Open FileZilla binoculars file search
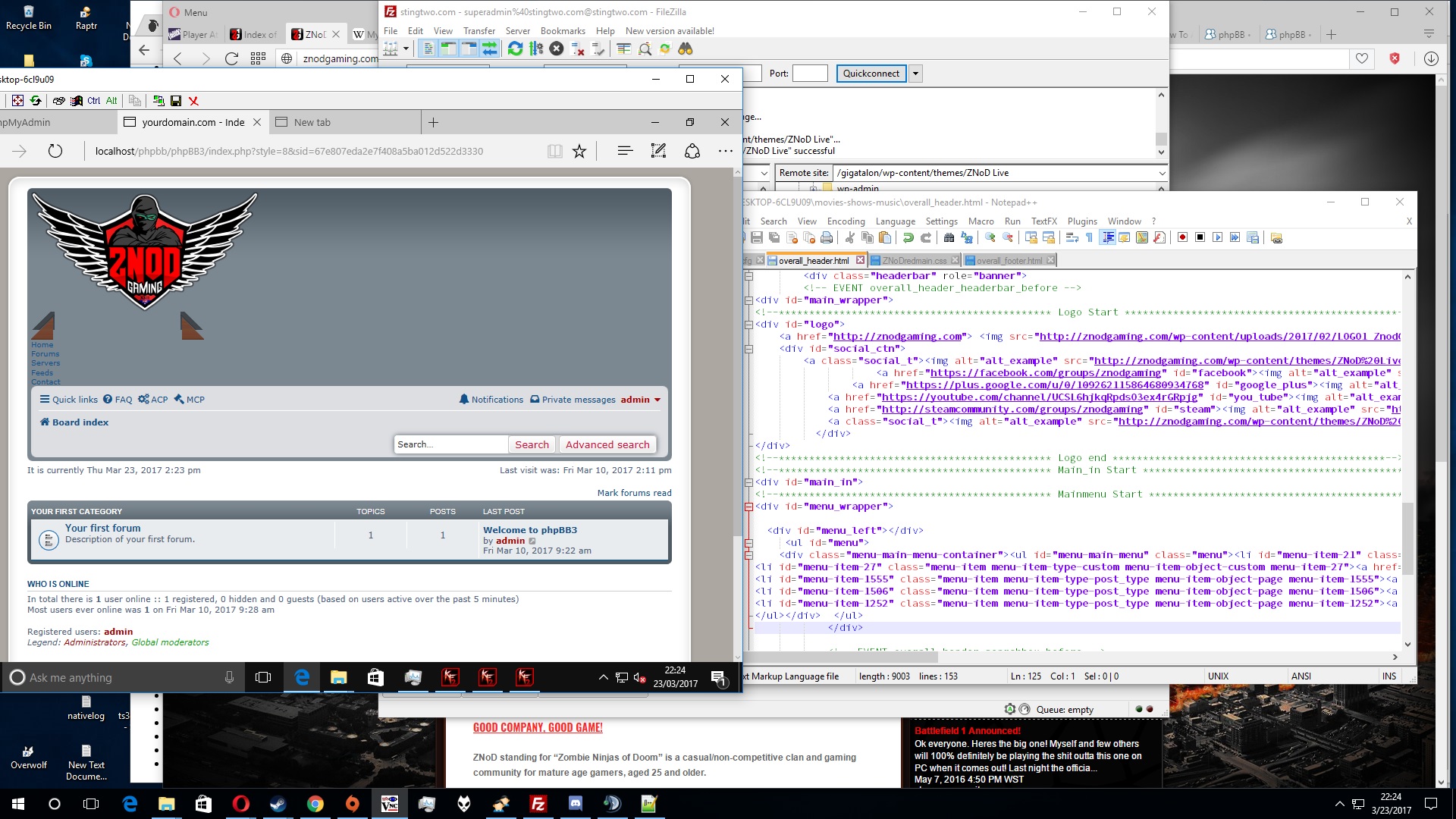Screen dimensions: 1456x819 (x=686, y=49)
